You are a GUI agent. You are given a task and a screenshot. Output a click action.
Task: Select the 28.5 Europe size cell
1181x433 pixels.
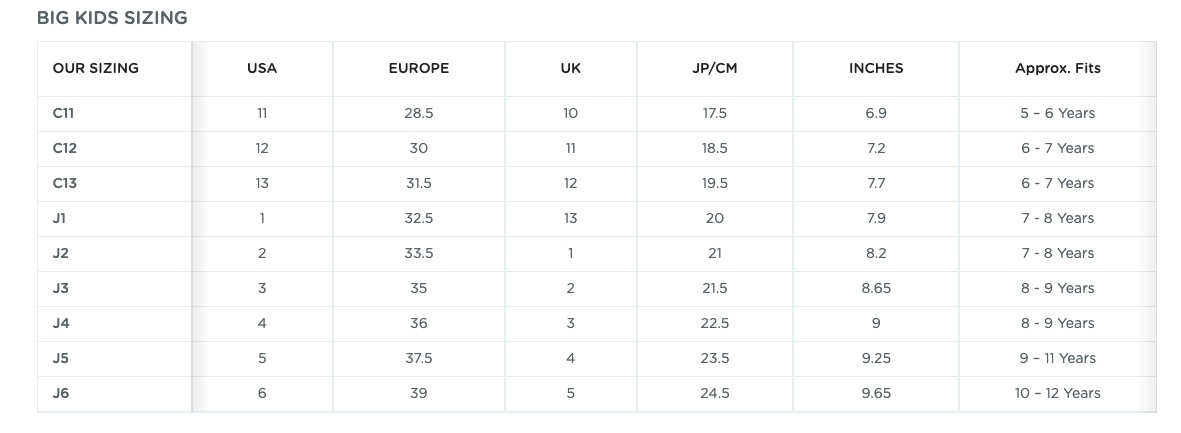coord(419,114)
